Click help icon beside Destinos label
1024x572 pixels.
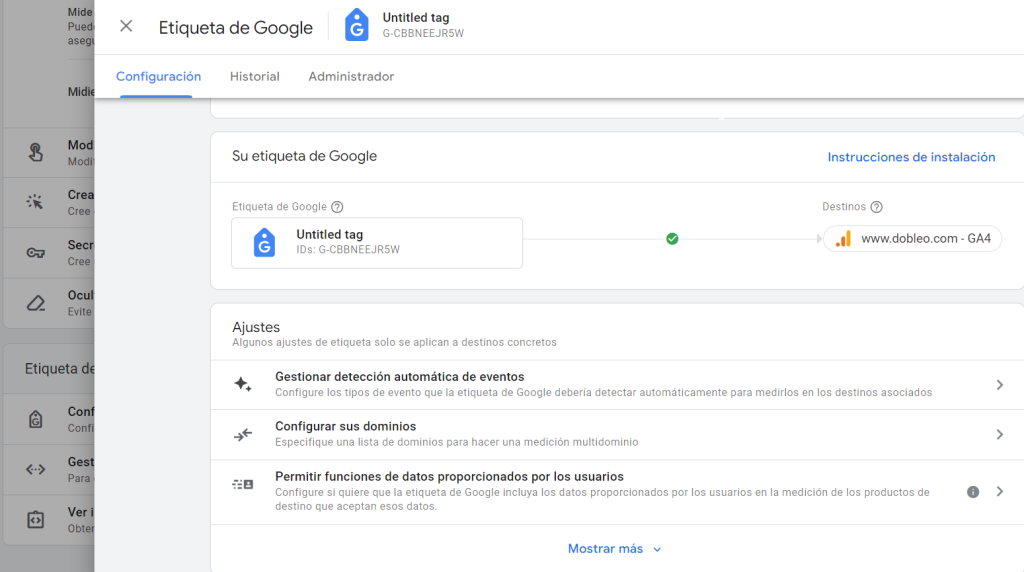[877, 207]
